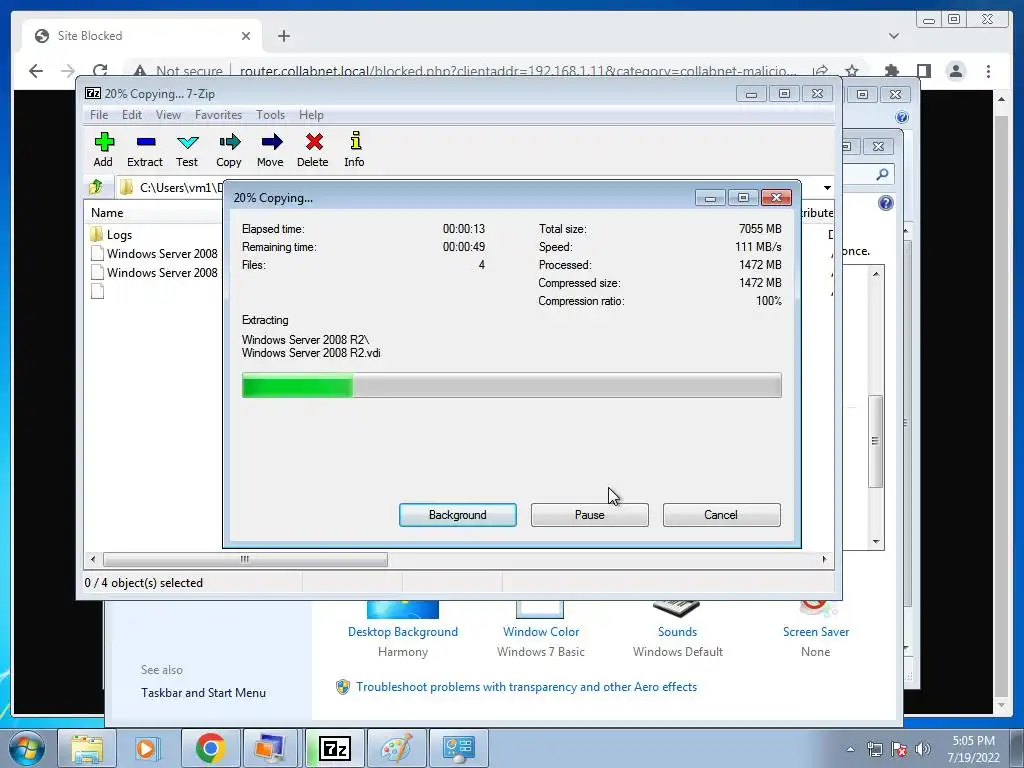
Task: Open a new Chrome tab
Action: point(283,36)
